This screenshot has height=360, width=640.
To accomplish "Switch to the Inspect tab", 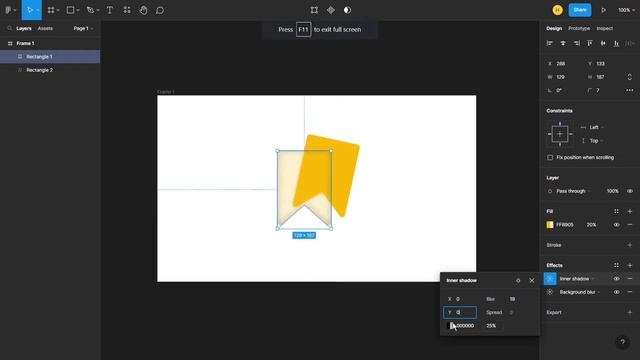I will 604,29.
